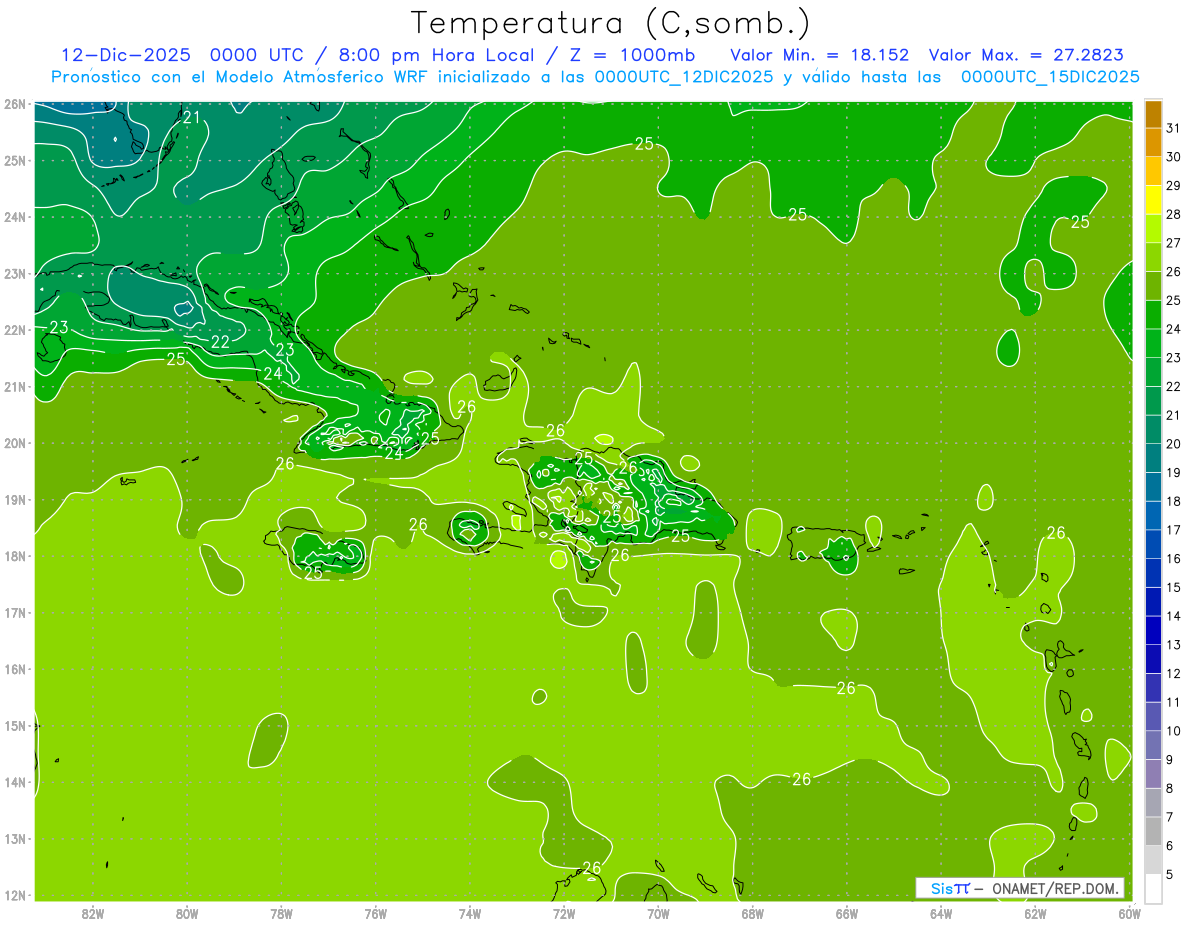This screenshot has height=927, width=1200.
Task: Click the 68W longitude axis label
Action: click(753, 913)
